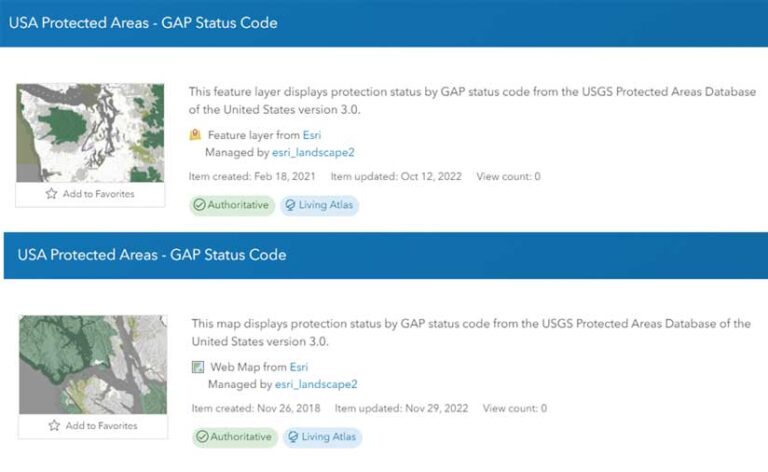Image resolution: width=768 pixels, height=472 pixels.
Task: Click the Web Map type icon
Action: point(197,367)
